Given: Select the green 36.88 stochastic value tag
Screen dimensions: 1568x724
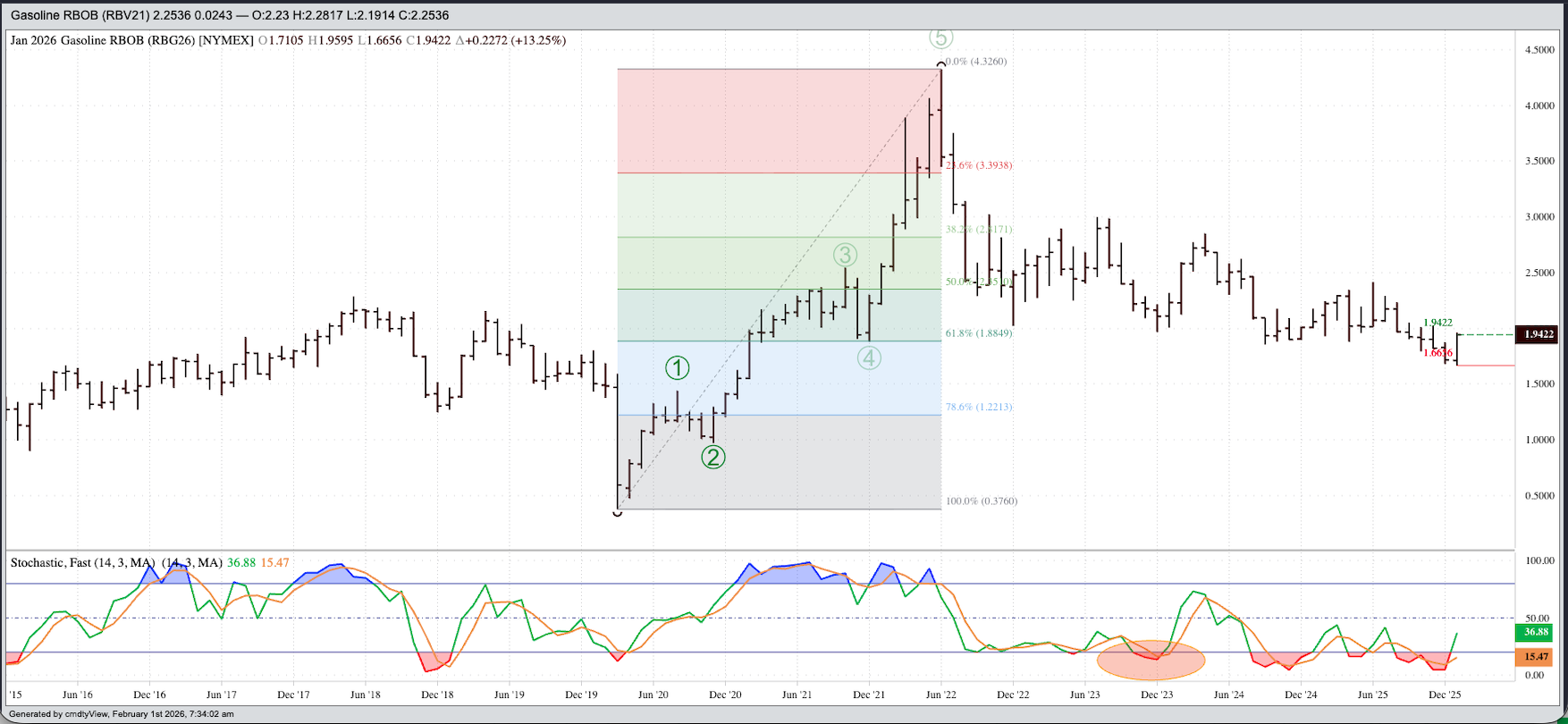Looking at the screenshot, I should click(x=1536, y=632).
